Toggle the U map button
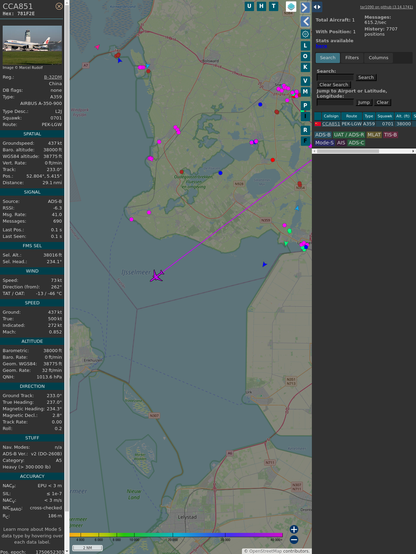Screen dimensions: 416x554 (x=249, y=6)
